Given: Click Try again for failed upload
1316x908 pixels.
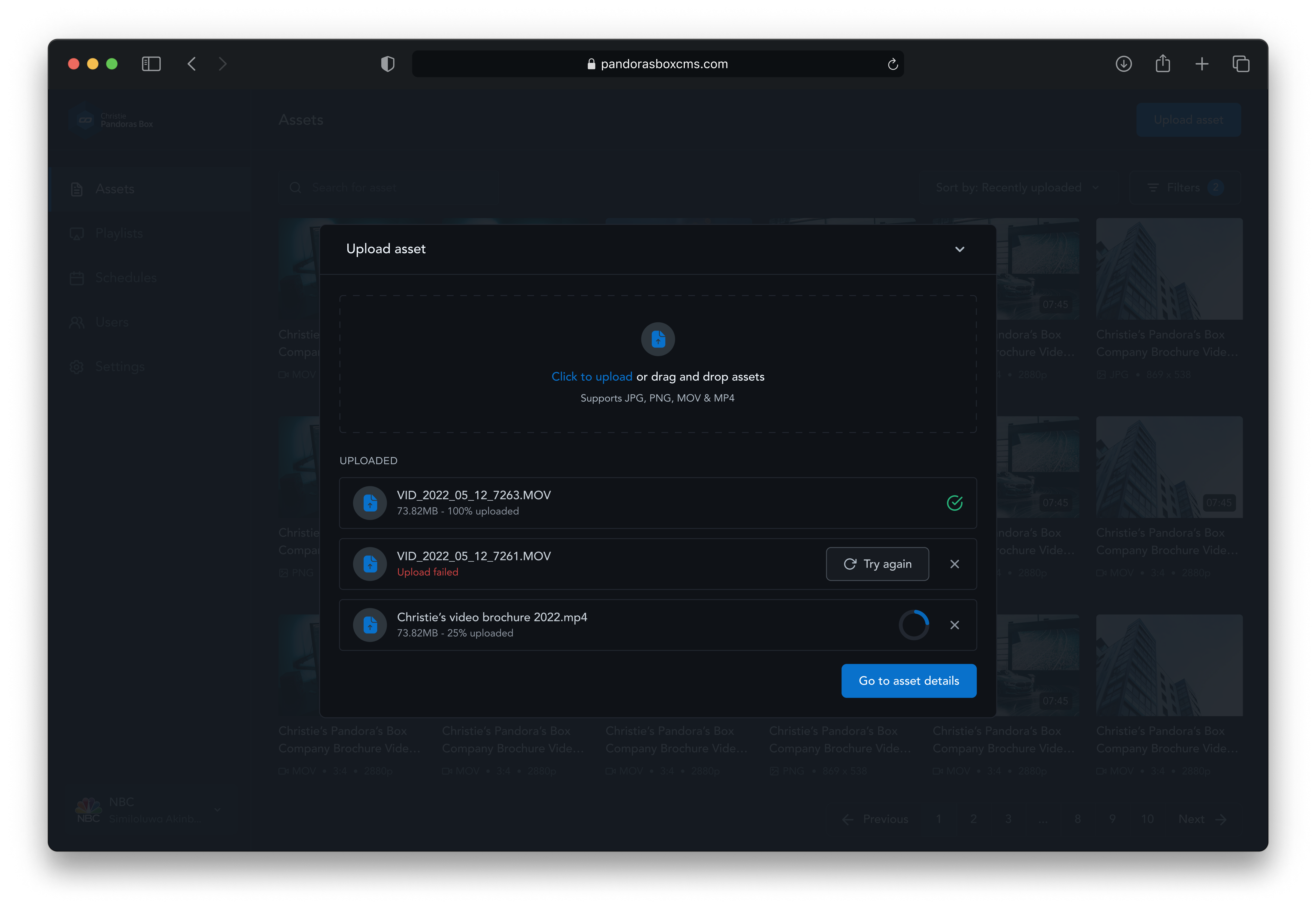Looking at the screenshot, I should [877, 564].
